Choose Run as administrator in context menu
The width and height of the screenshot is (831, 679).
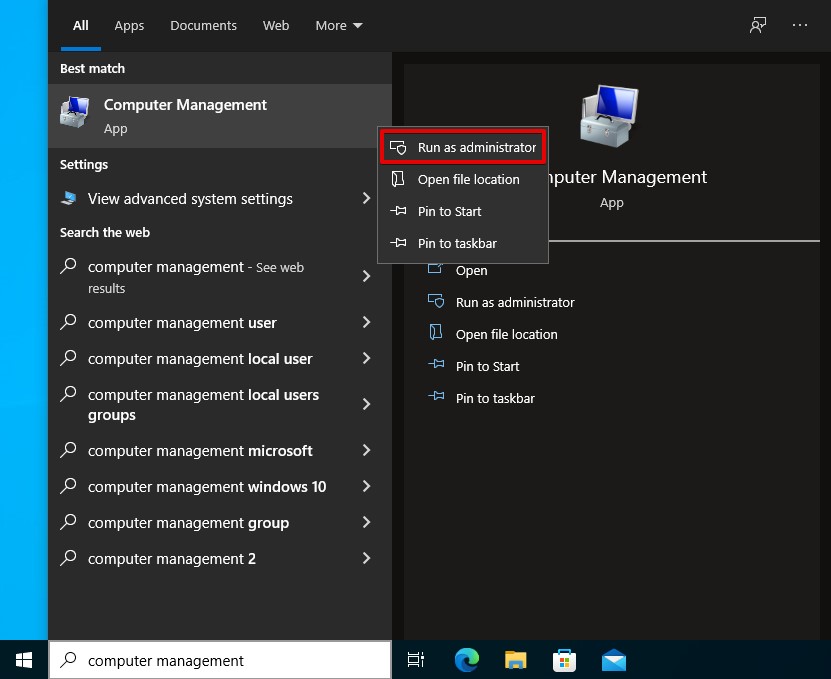463,147
